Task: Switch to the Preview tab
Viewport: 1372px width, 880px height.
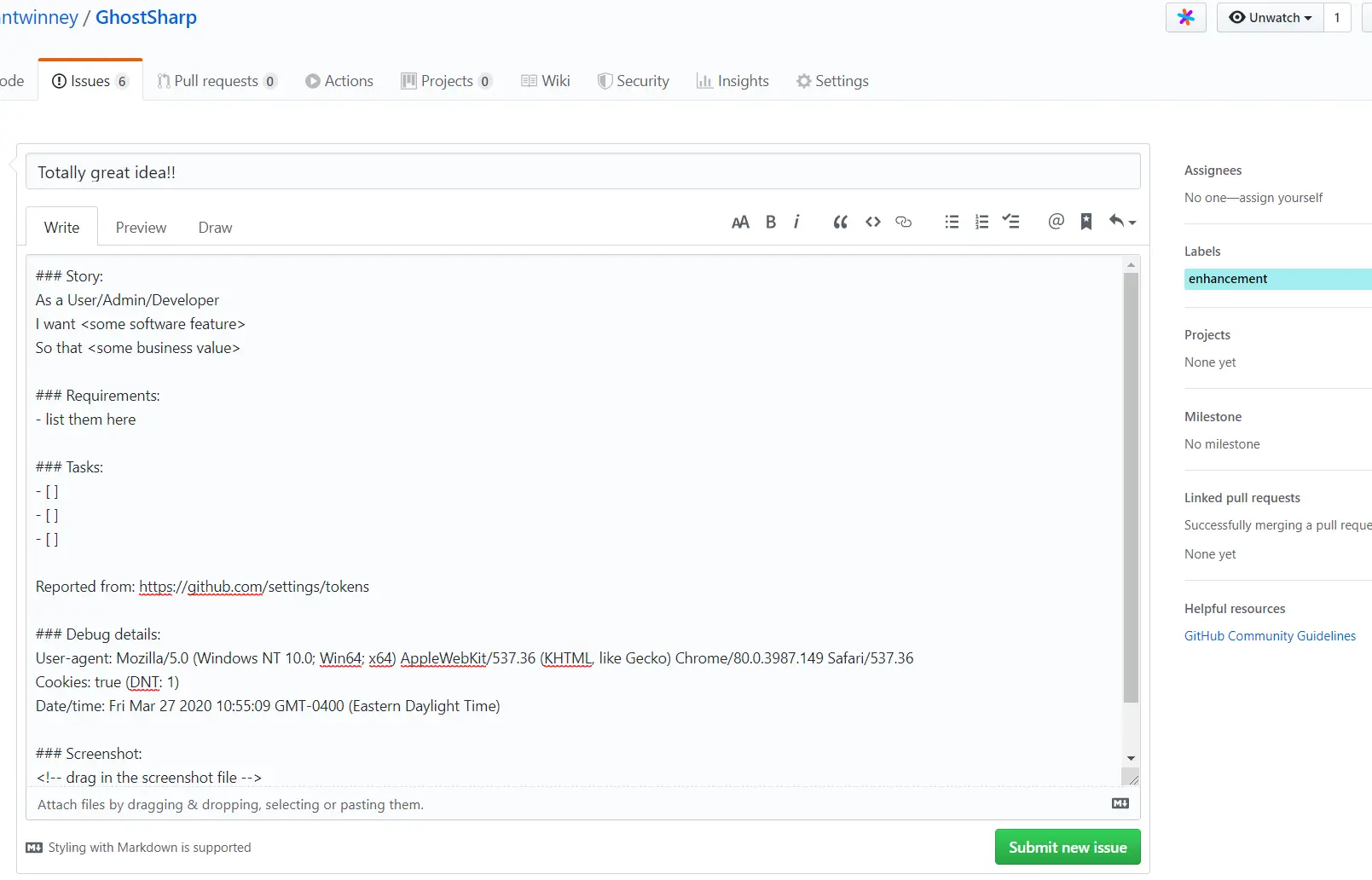Action: [141, 228]
